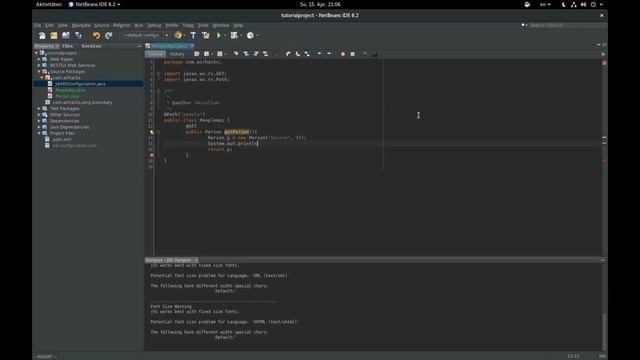
Task: Click the New File toolbar icon
Action: [42, 36]
